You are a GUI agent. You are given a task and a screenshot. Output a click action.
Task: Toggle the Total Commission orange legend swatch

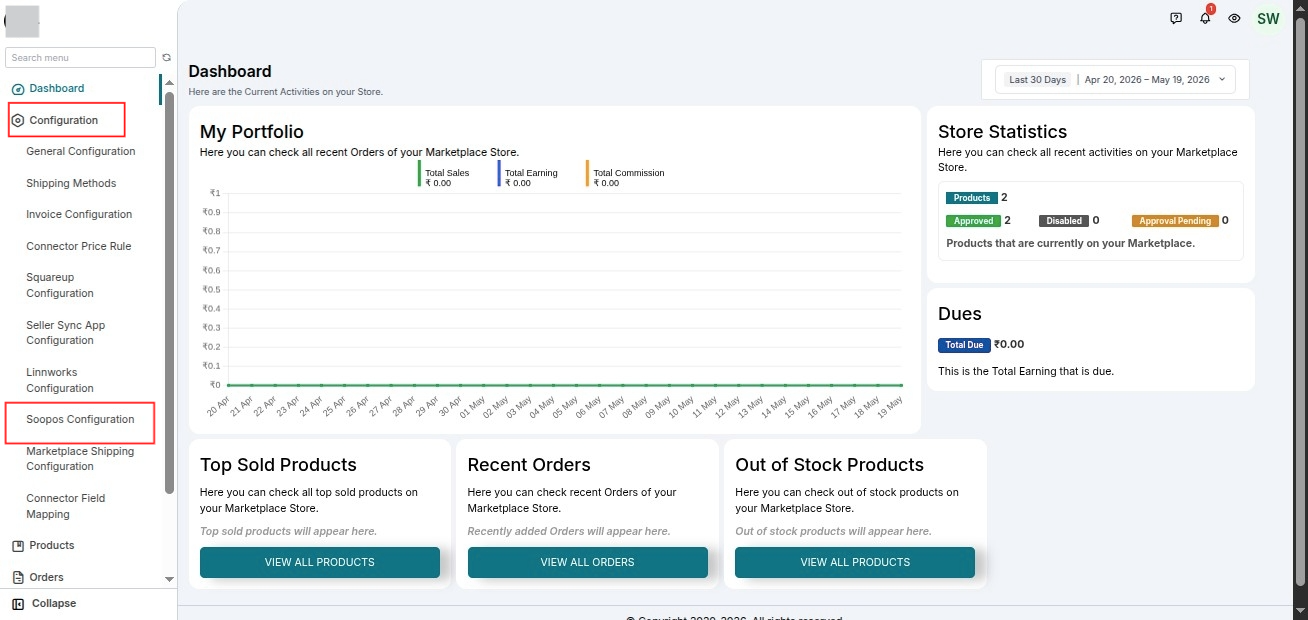point(588,174)
